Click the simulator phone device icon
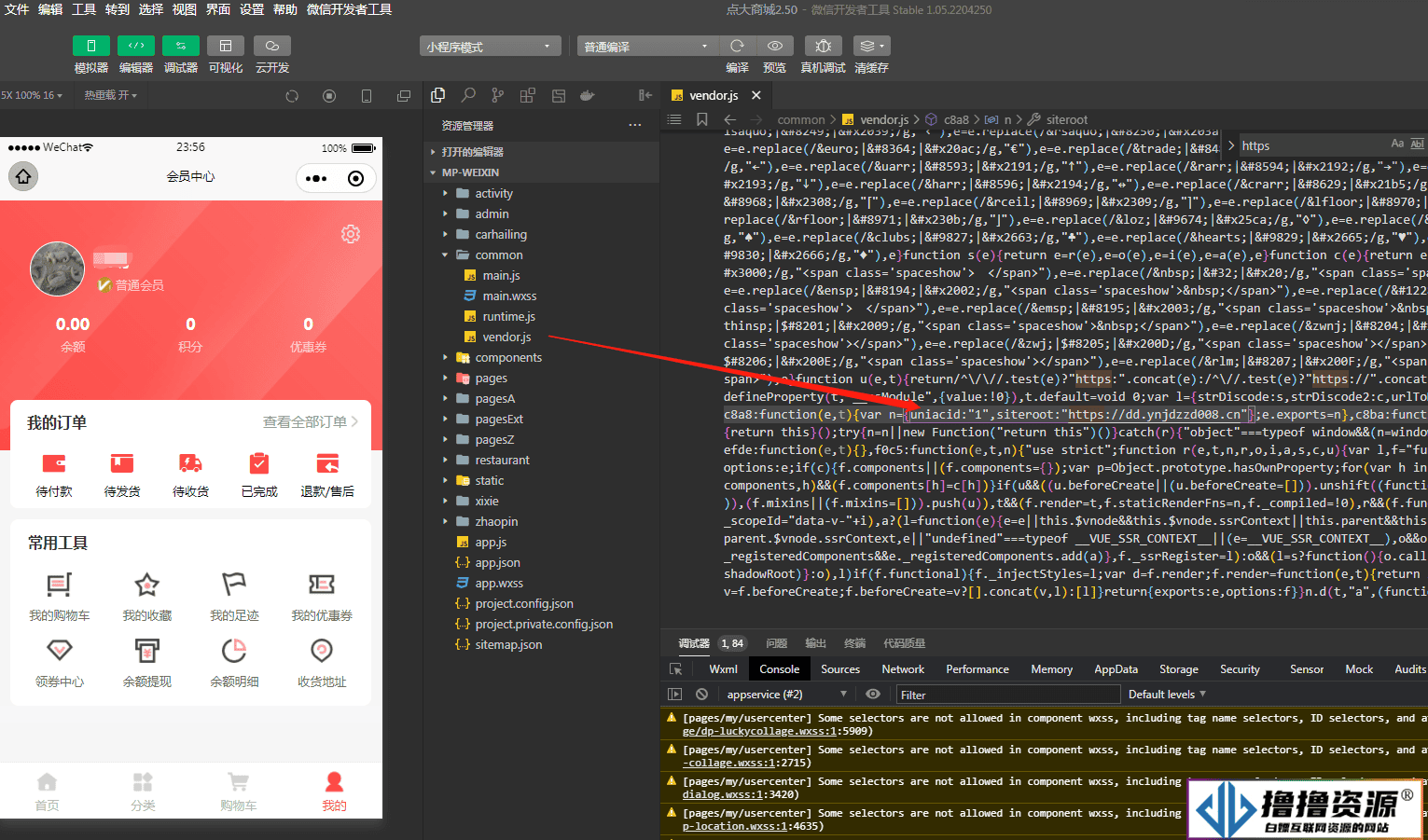 coord(367,96)
